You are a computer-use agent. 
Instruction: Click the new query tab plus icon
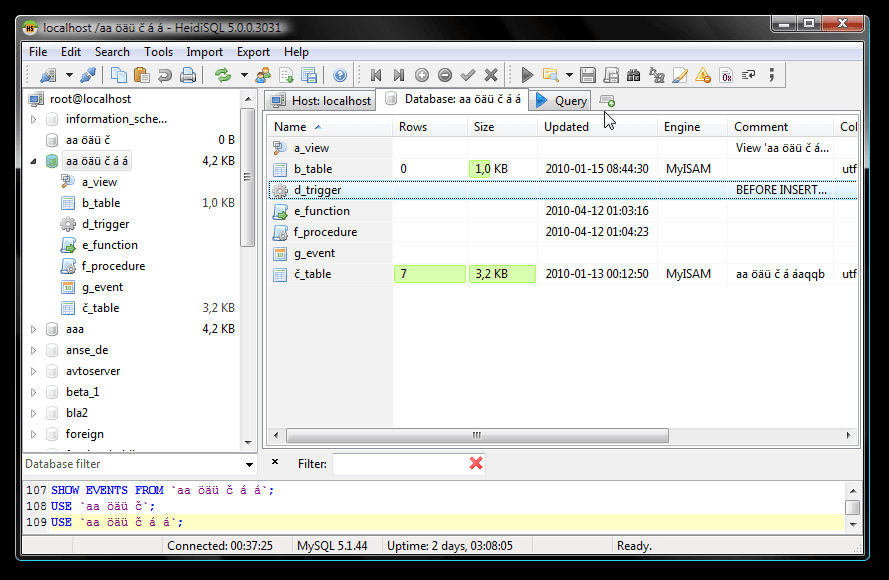point(607,101)
